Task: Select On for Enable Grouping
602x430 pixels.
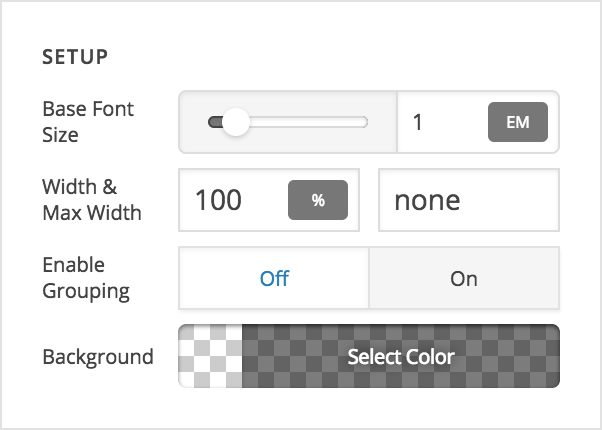Action: pos(464,278)
